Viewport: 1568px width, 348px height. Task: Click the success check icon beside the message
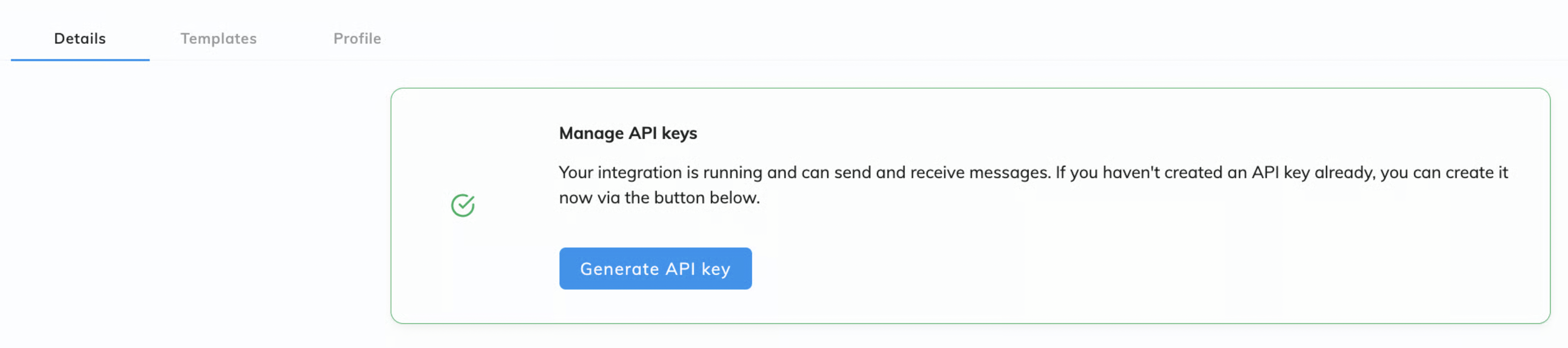(x=462, y=206)
